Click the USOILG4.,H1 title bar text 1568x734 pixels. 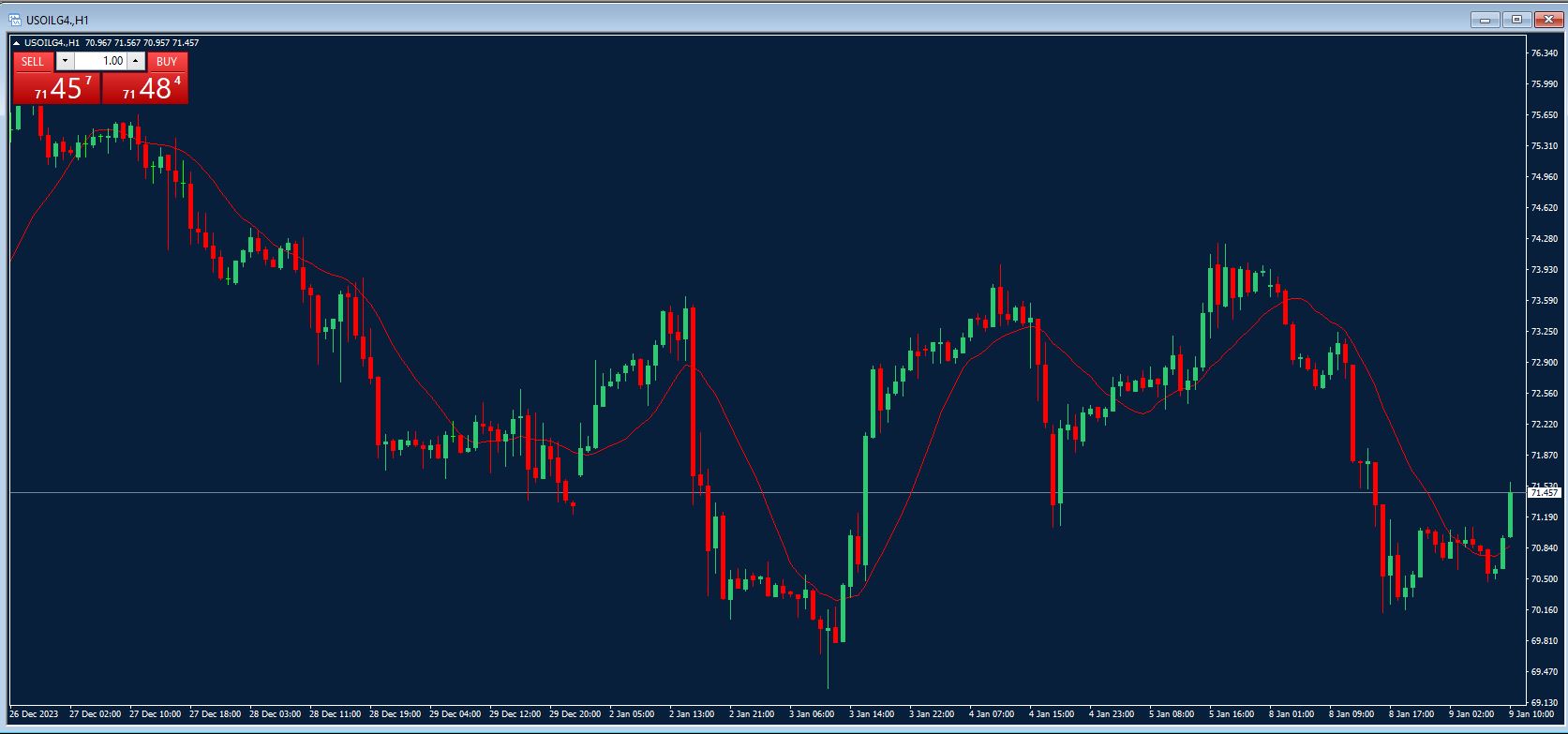57,20
